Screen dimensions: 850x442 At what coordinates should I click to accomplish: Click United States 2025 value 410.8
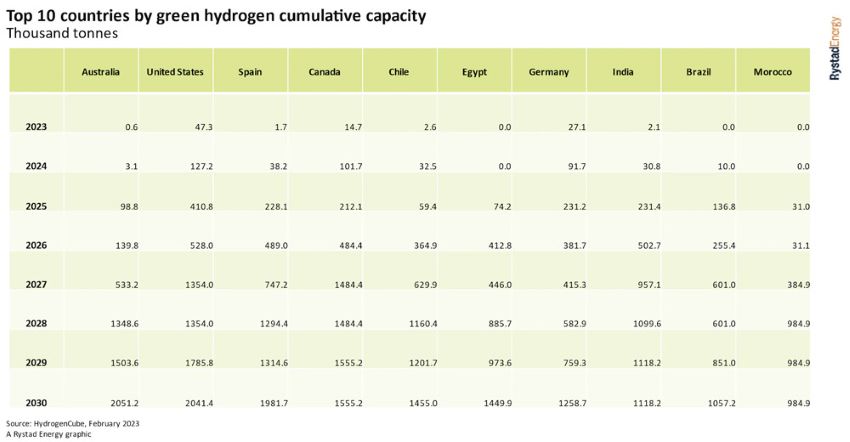202,206
